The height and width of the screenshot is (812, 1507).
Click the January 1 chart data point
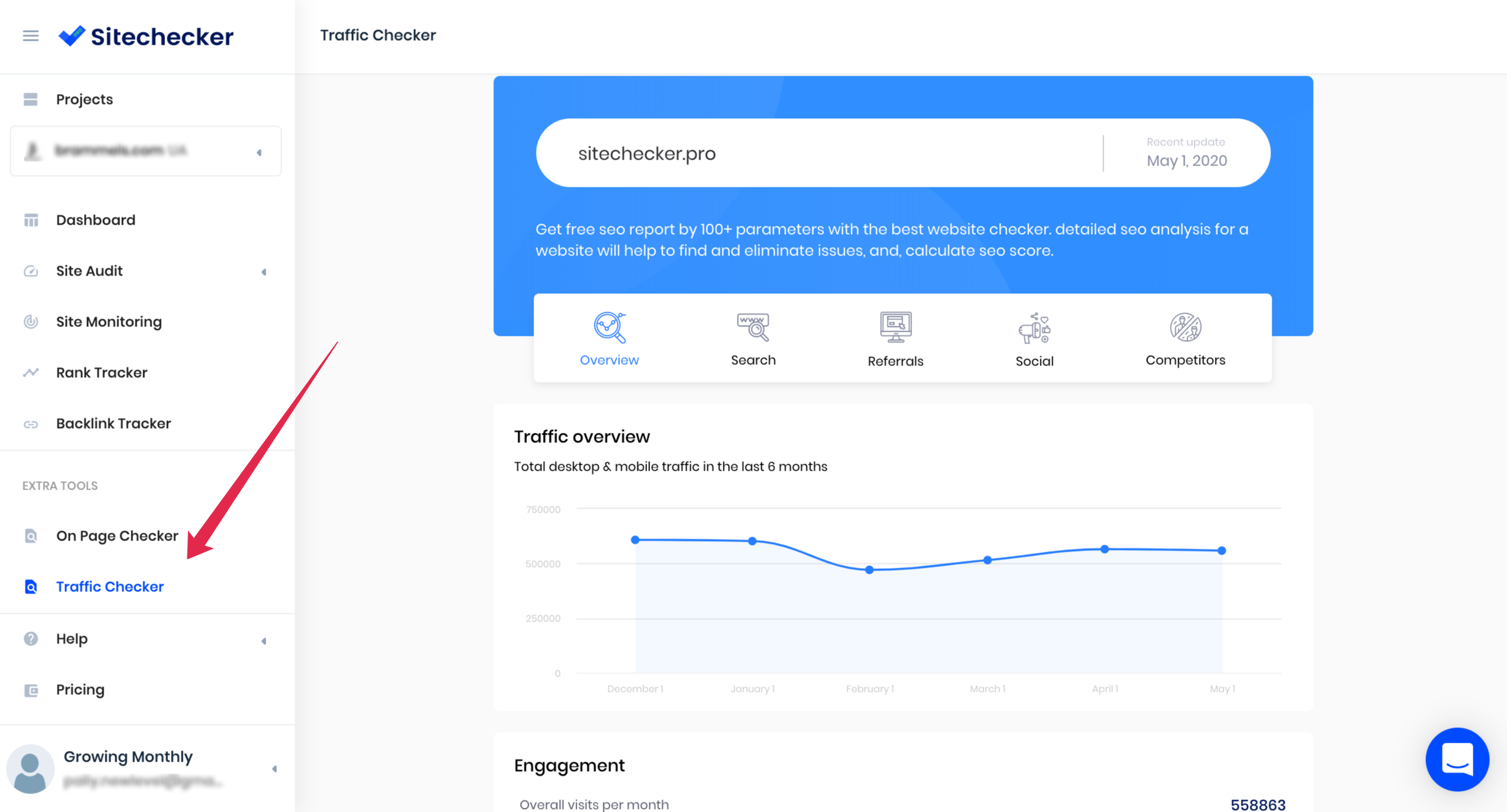click(752, 541)
